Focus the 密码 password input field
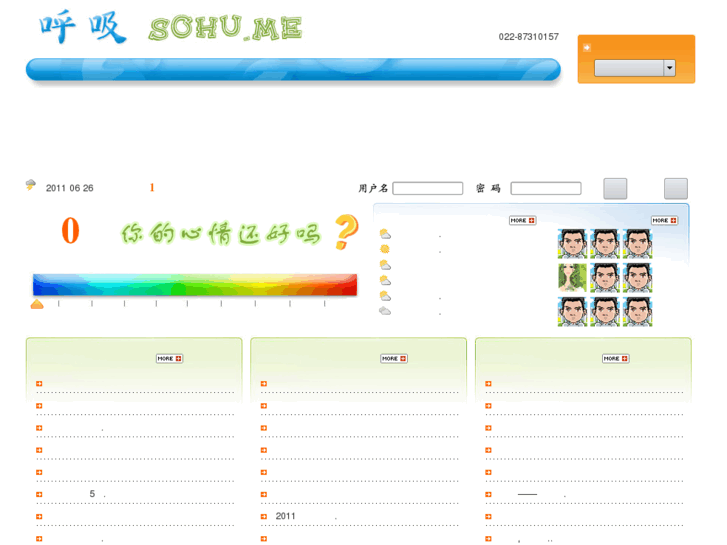This screenshot has height=545, width=727. point(546,188)
